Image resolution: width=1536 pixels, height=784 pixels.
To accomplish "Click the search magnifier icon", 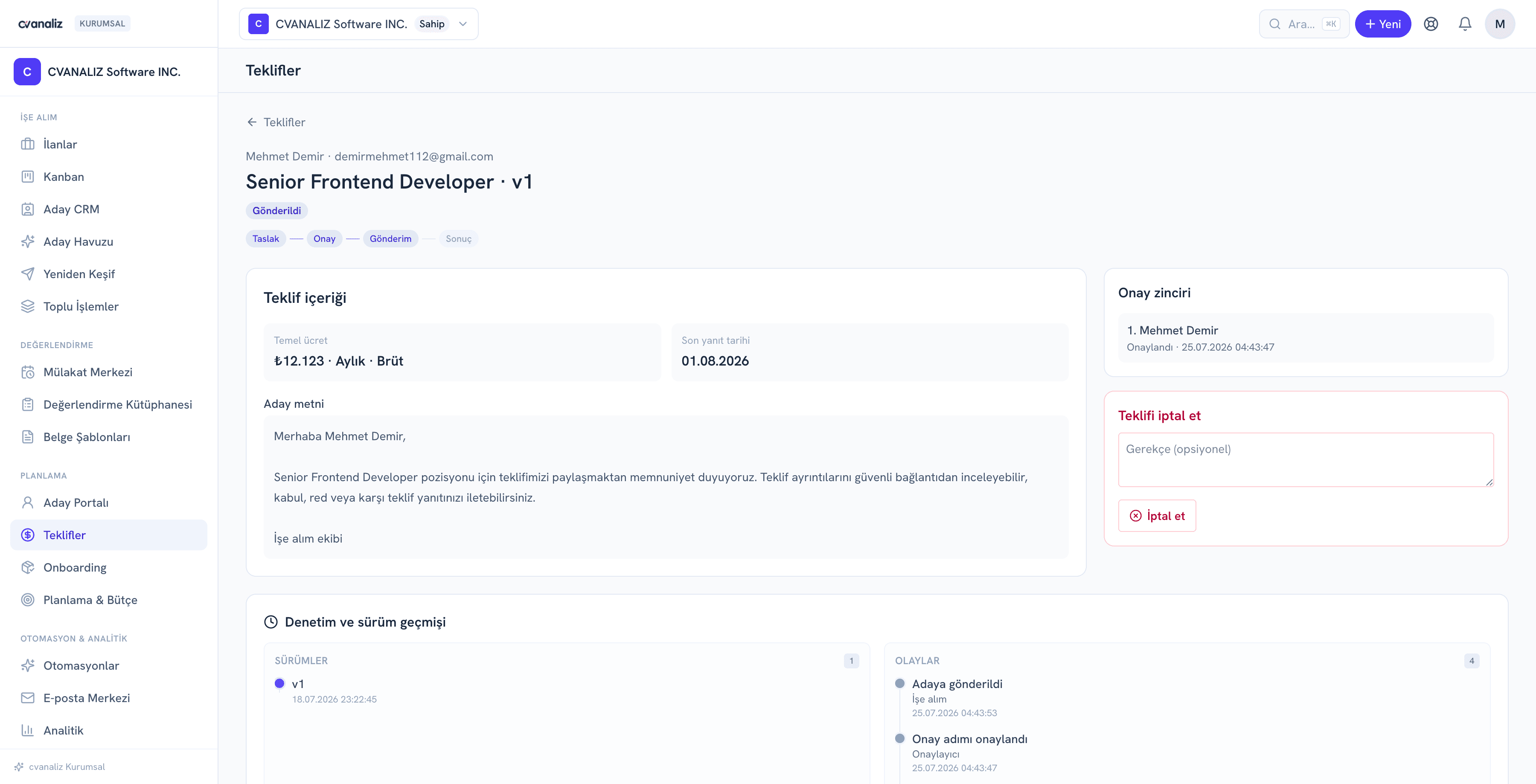I will click(x=1275, y=24).
